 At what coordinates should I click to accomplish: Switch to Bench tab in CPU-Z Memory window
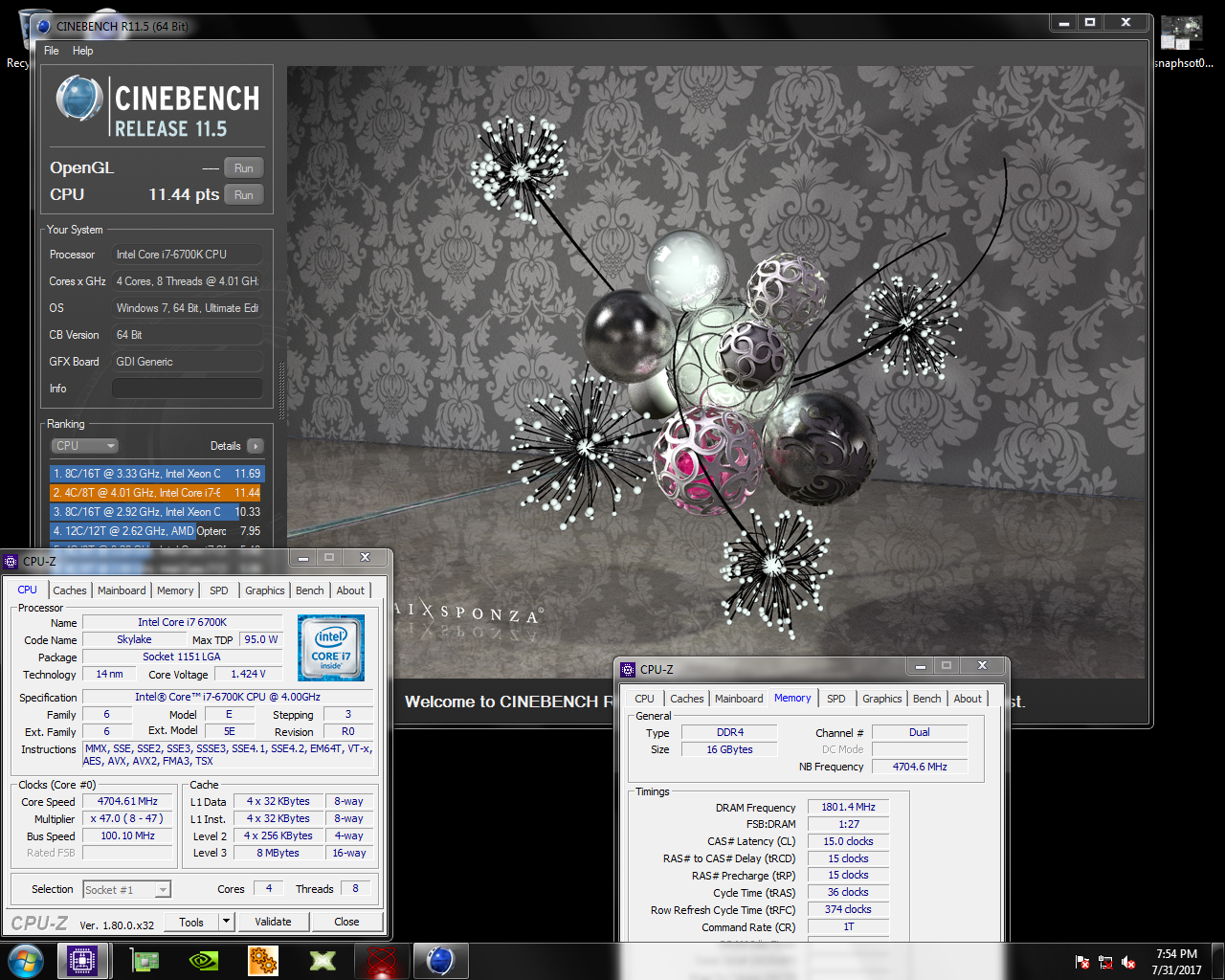(927, 699)
